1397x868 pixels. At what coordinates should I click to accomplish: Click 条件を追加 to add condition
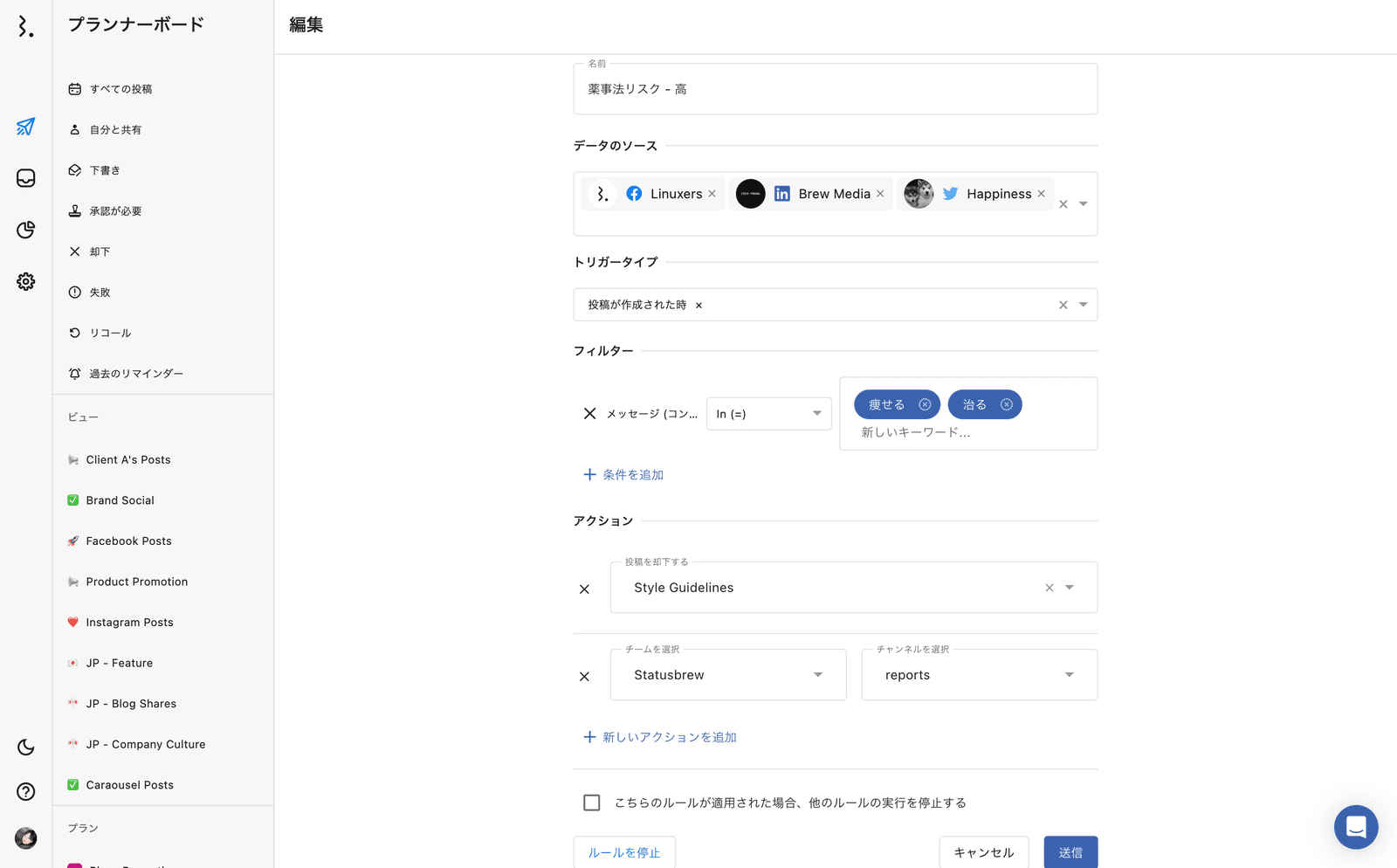coord(623,475)
